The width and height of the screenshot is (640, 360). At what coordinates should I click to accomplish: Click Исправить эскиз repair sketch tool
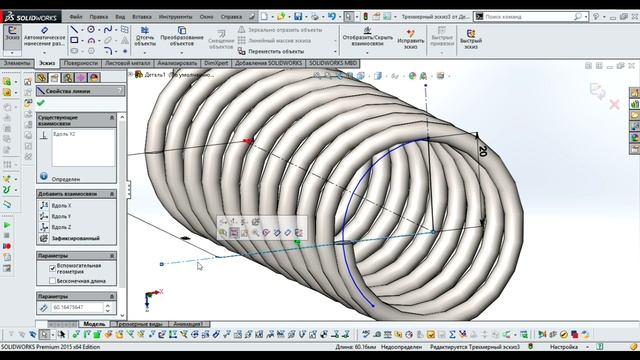(x=411, y=39)
